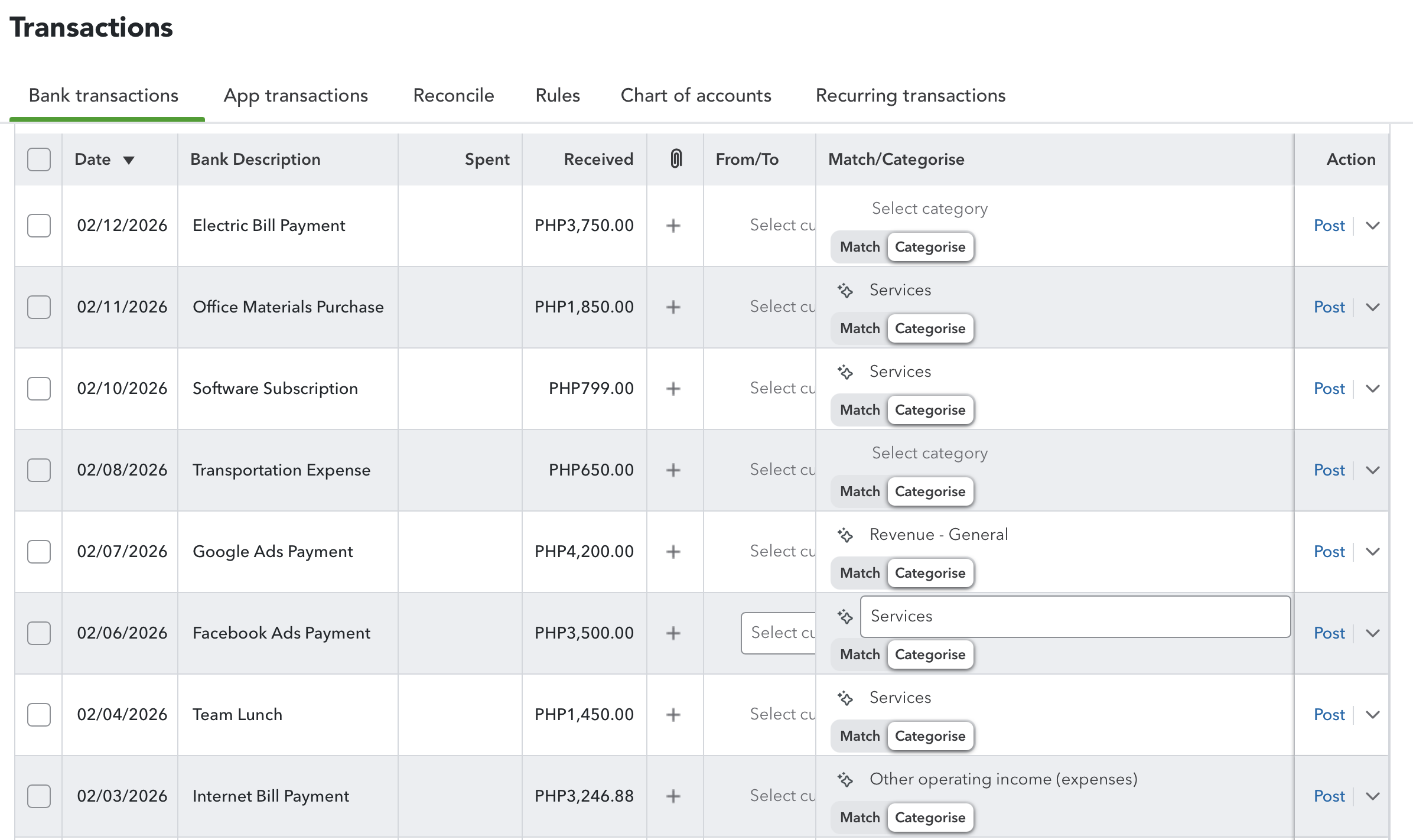Open action chevron for Facebook Ads Payment
Viewport: 1413px width, 840px height.
[x=1373, y=633]
